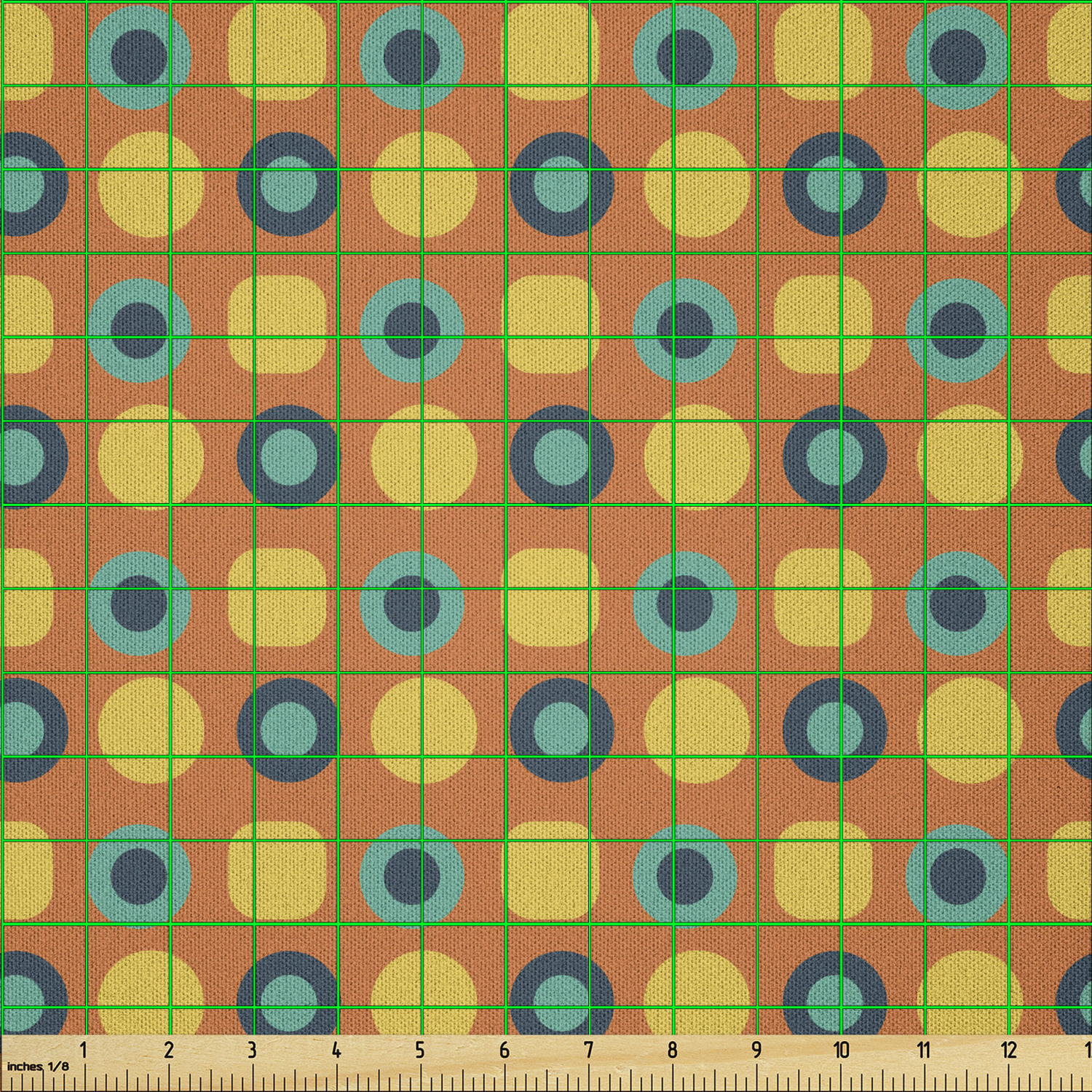Click the number 4 on the ruler
This screenshot has width=1092, height=1092.
pos(336,1050)
